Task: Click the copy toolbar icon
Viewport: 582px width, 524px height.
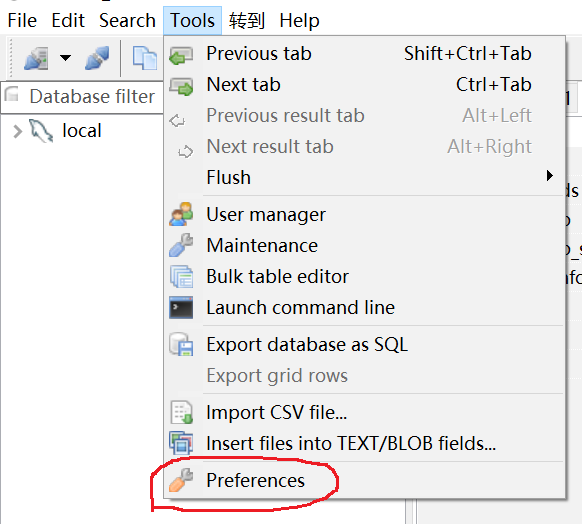Action: click(144, 58)
